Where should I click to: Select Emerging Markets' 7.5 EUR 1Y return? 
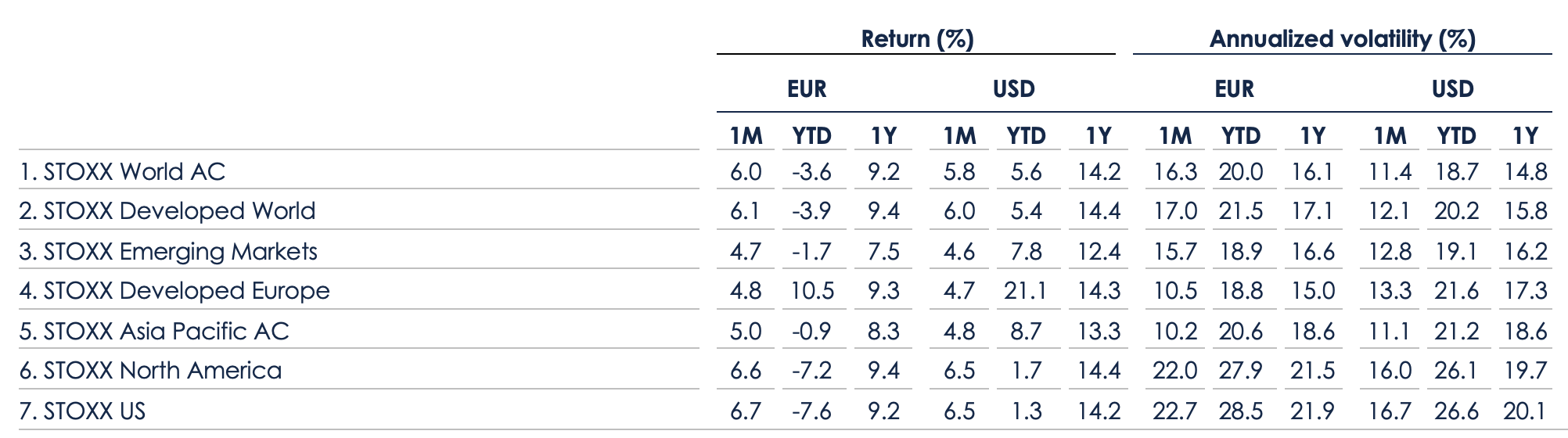[883, 252]
